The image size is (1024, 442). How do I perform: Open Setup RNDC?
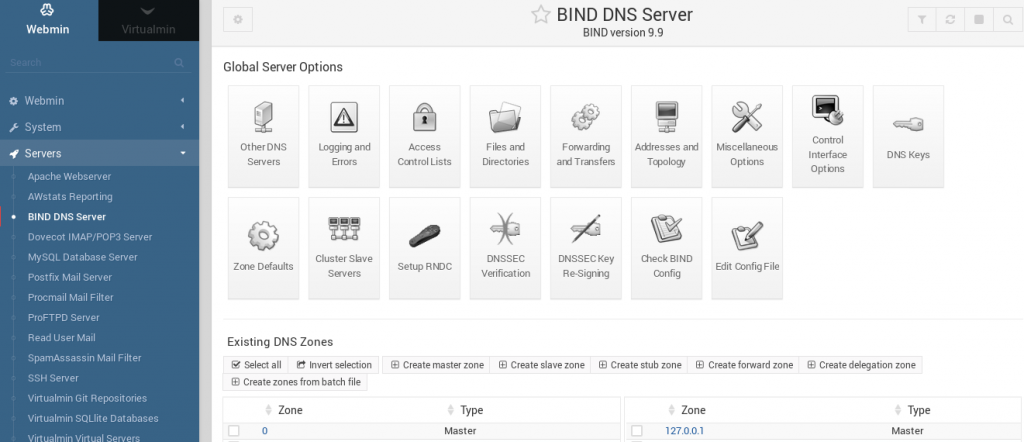(424, 248)
